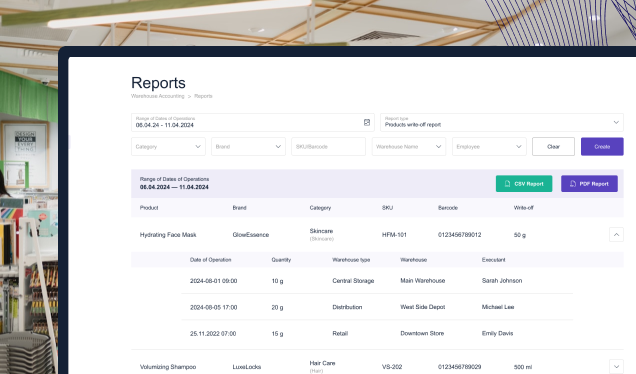Click the Sarah Johnson executant cell
636x374 pixels.
pyautogui.click(x=502, y=281)
